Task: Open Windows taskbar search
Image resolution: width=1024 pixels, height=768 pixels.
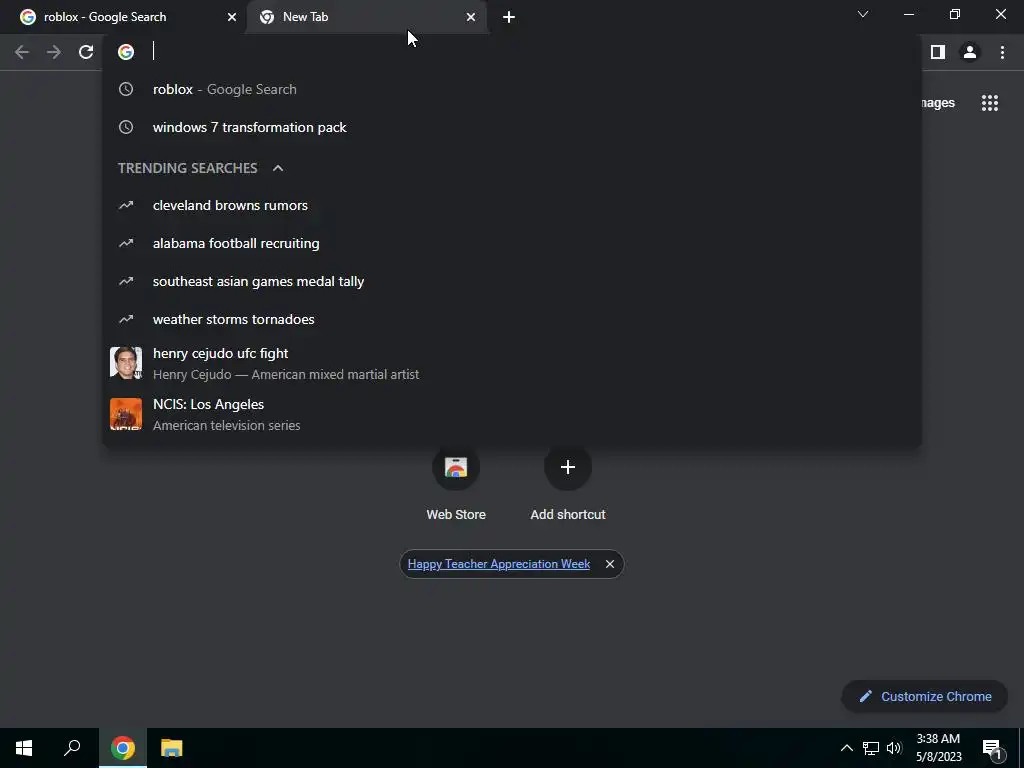Action: click(72, 748)
